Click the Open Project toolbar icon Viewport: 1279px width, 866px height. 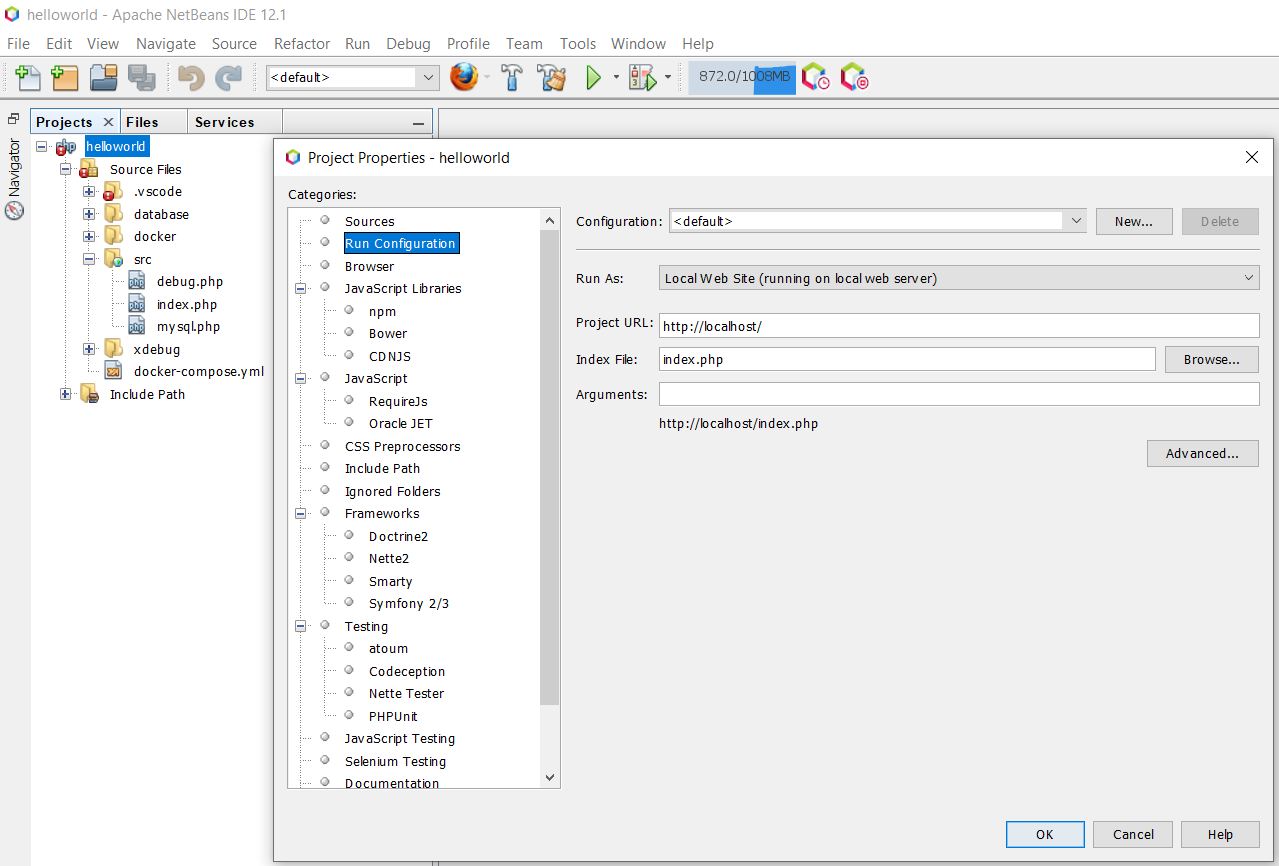point(104,77)
